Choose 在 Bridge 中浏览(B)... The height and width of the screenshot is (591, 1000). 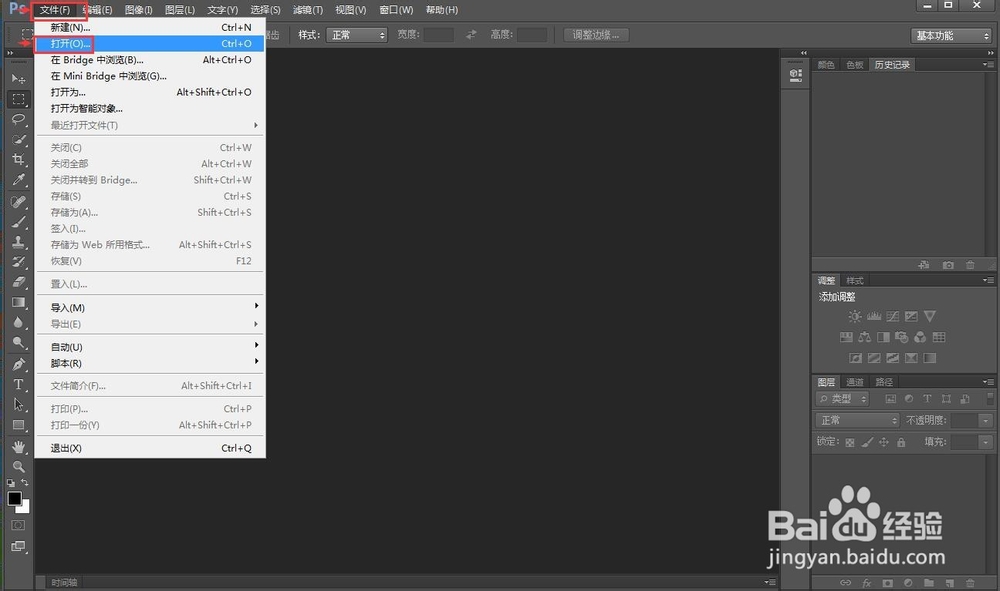click(x=149, y=60)
